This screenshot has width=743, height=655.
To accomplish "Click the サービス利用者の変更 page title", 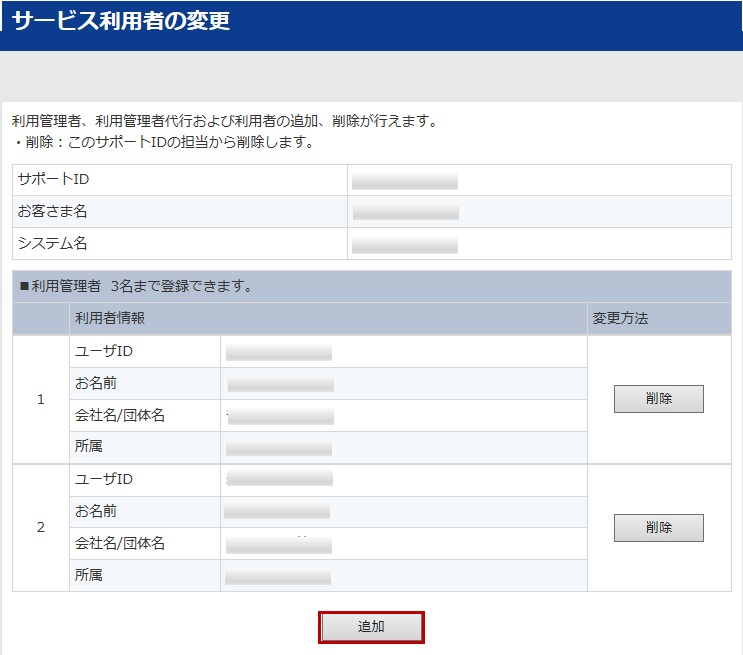I will click(121, 21).
